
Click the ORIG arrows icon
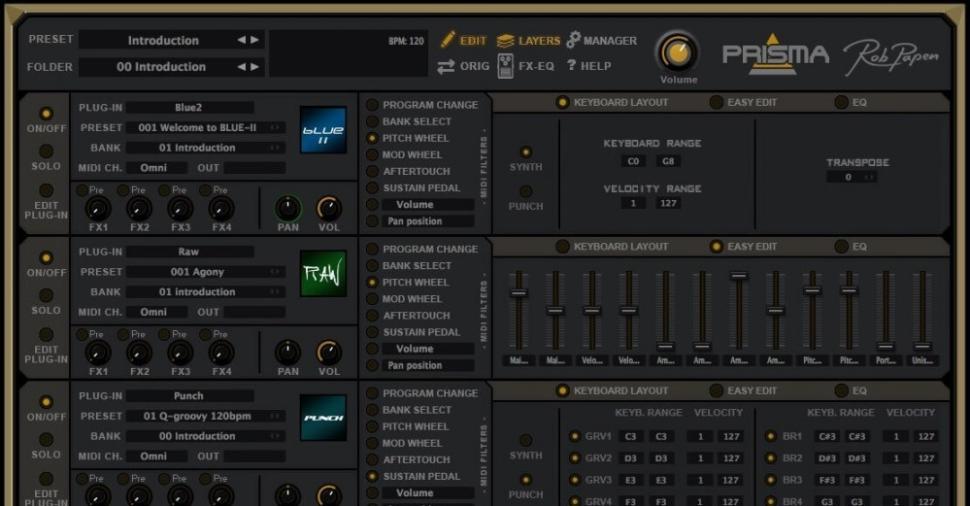click(x=446, y=66)
